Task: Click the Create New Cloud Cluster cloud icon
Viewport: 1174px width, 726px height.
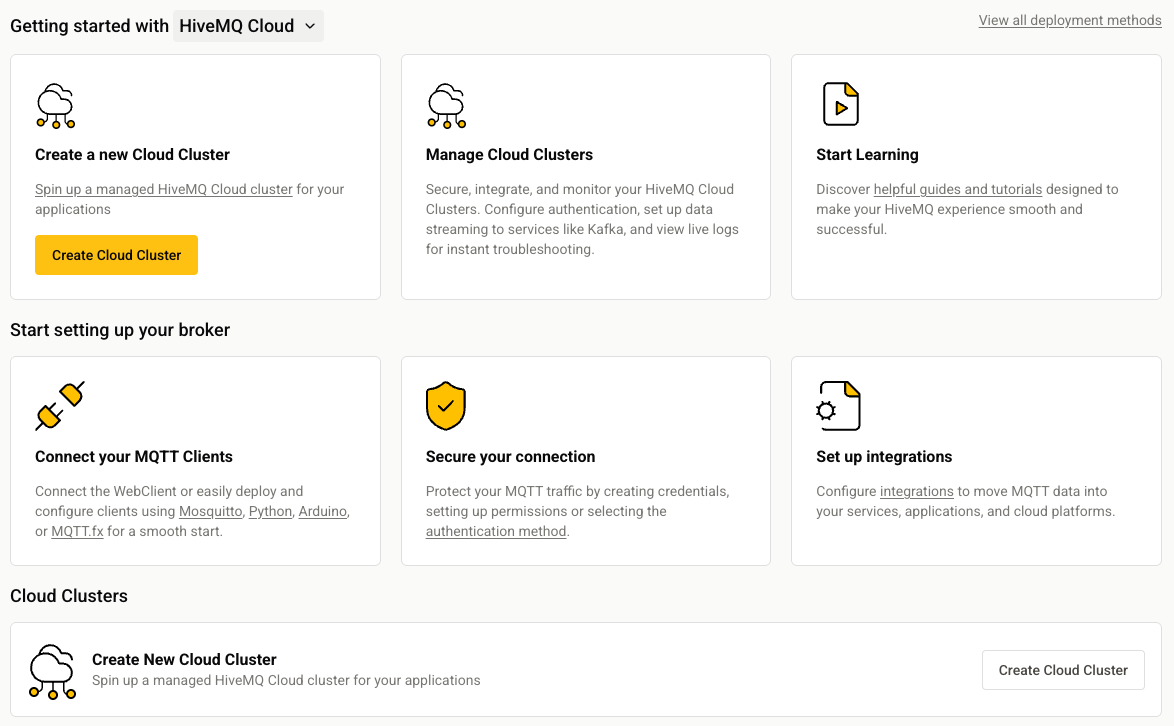Action: (x=52, y=671)
